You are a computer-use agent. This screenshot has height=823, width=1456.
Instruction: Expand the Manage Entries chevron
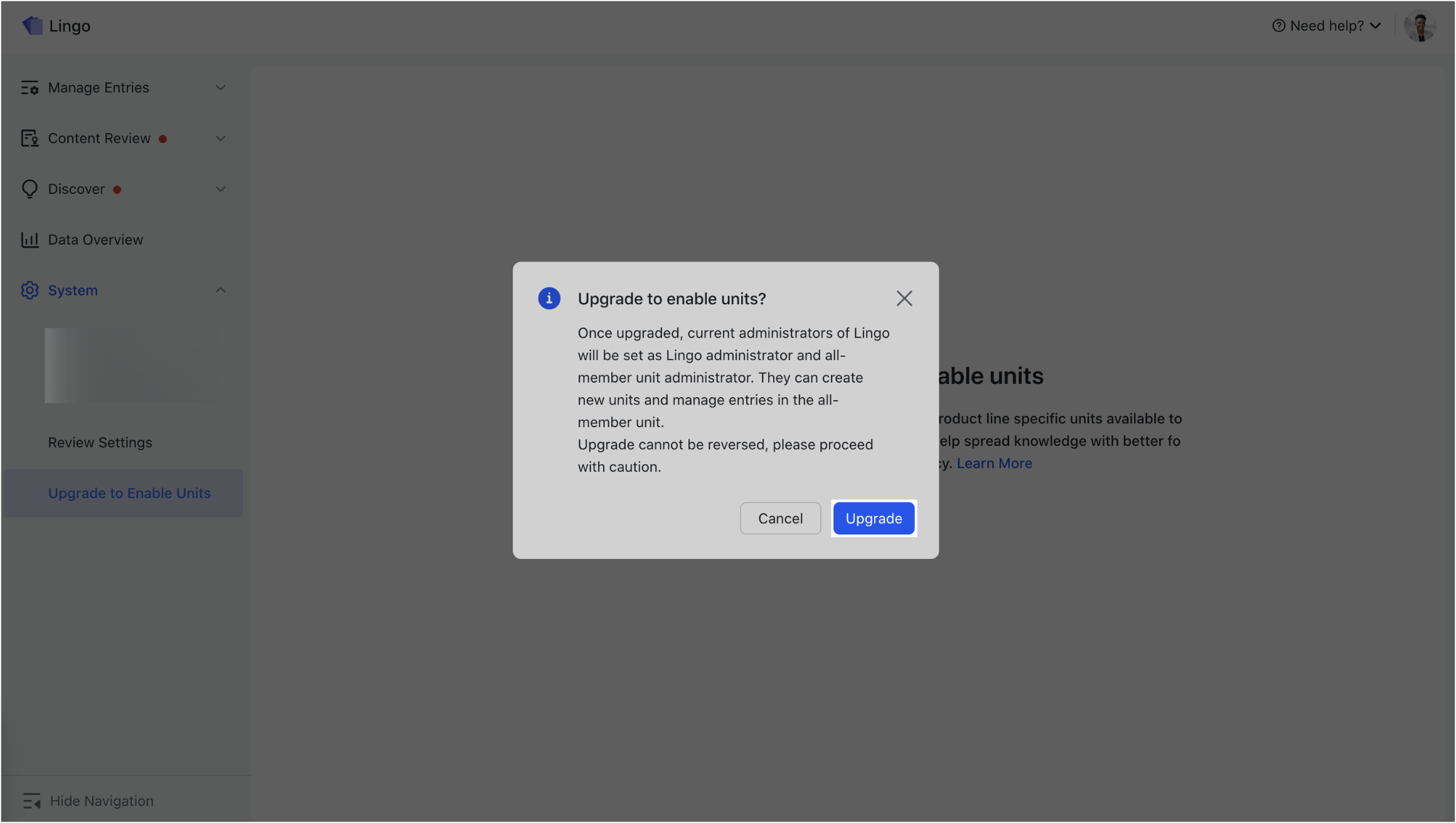220,88
